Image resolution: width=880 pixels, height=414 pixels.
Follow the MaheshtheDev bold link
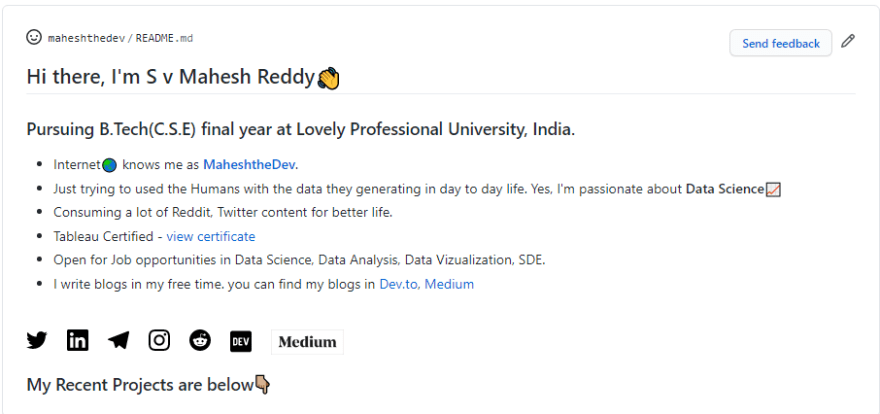[x=249, y=165]
